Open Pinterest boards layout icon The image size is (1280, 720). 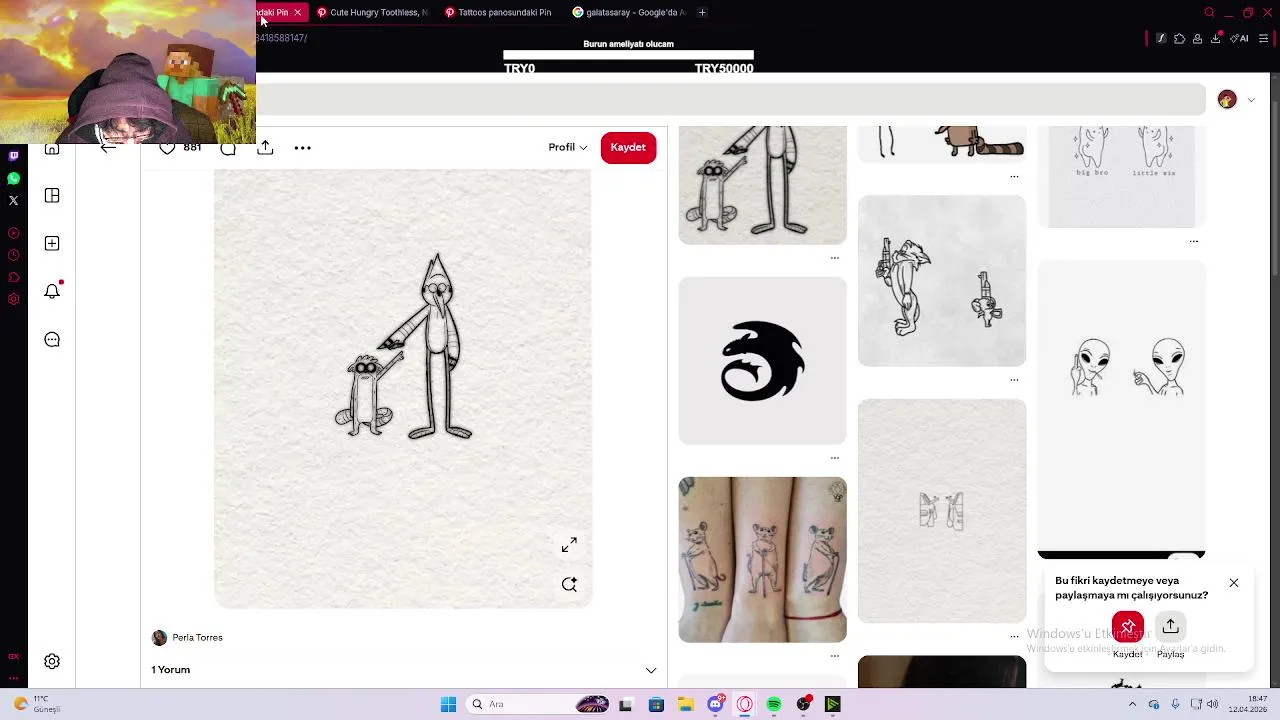52,196
